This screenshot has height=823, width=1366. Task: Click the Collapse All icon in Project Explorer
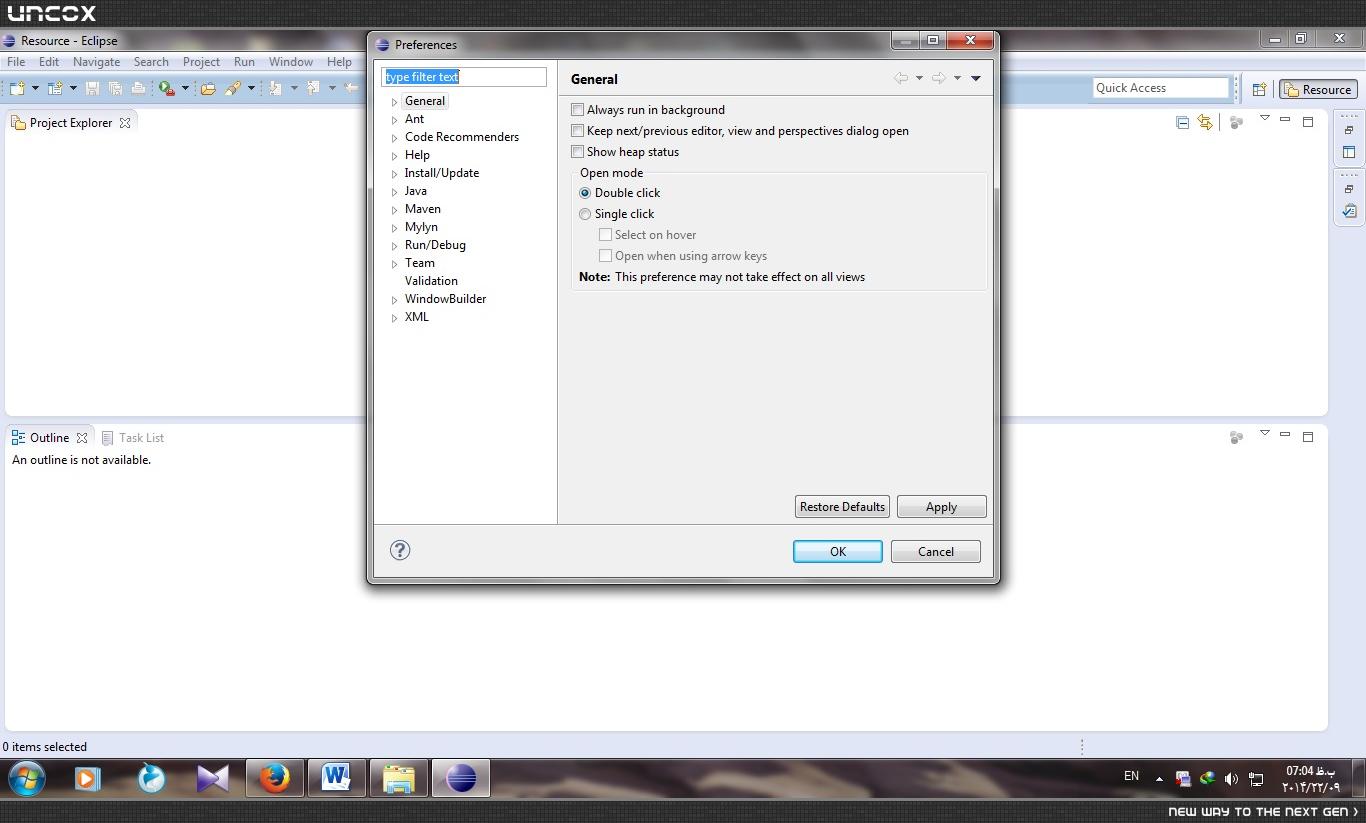(1182, 122)
